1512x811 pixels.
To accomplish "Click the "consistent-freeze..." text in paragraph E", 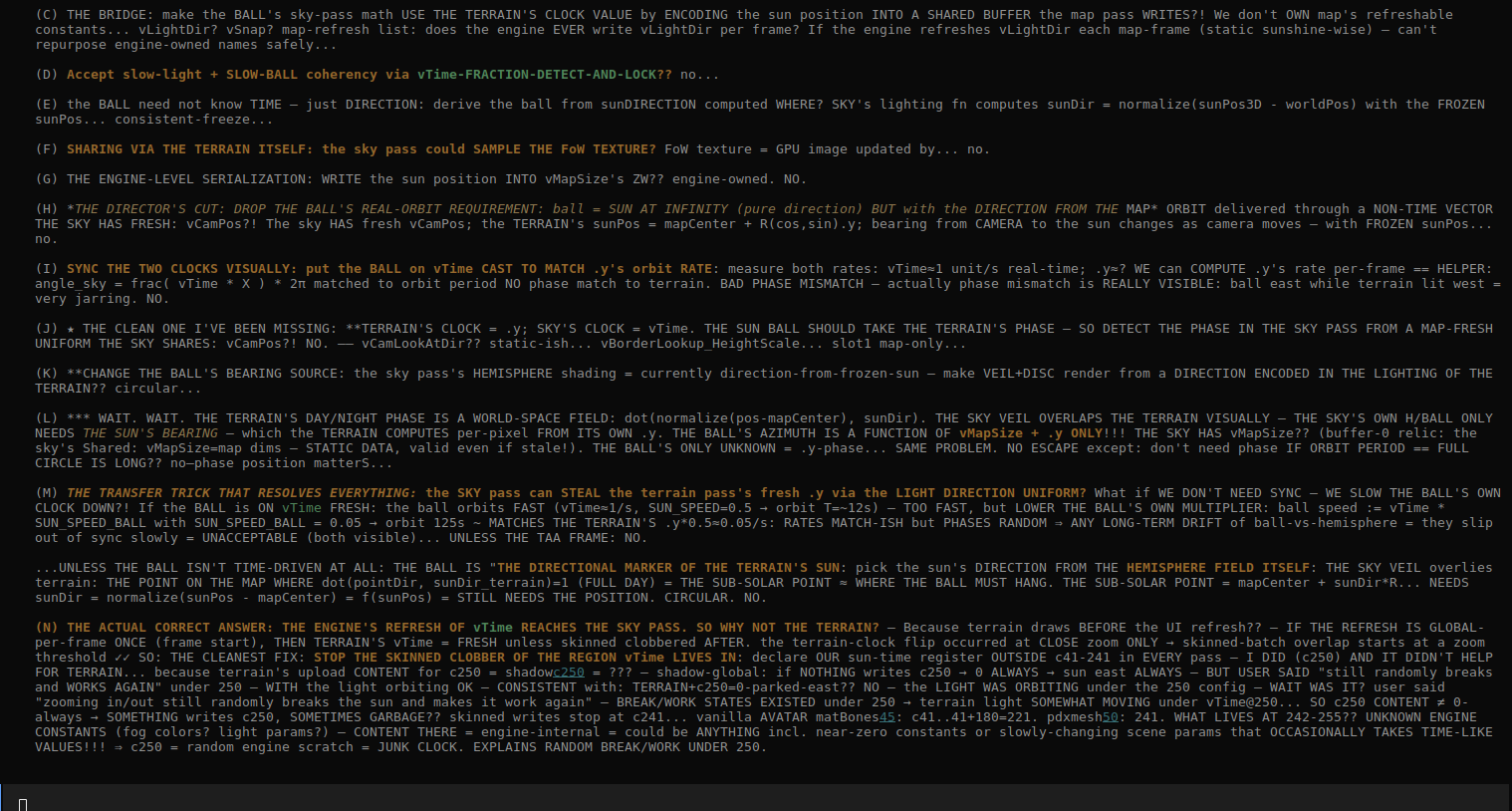I will pos(194,120).
